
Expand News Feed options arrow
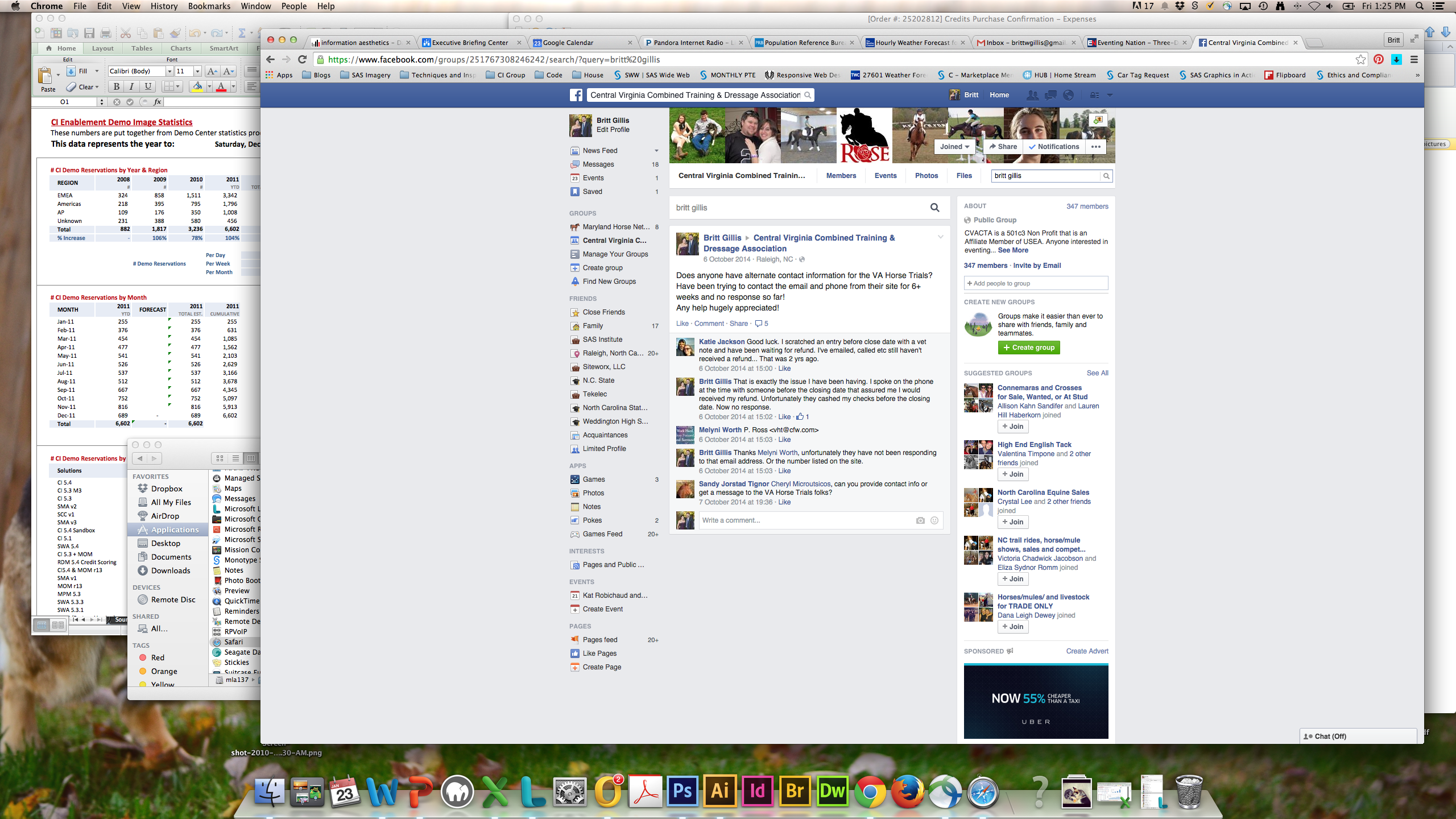point(656,151)
